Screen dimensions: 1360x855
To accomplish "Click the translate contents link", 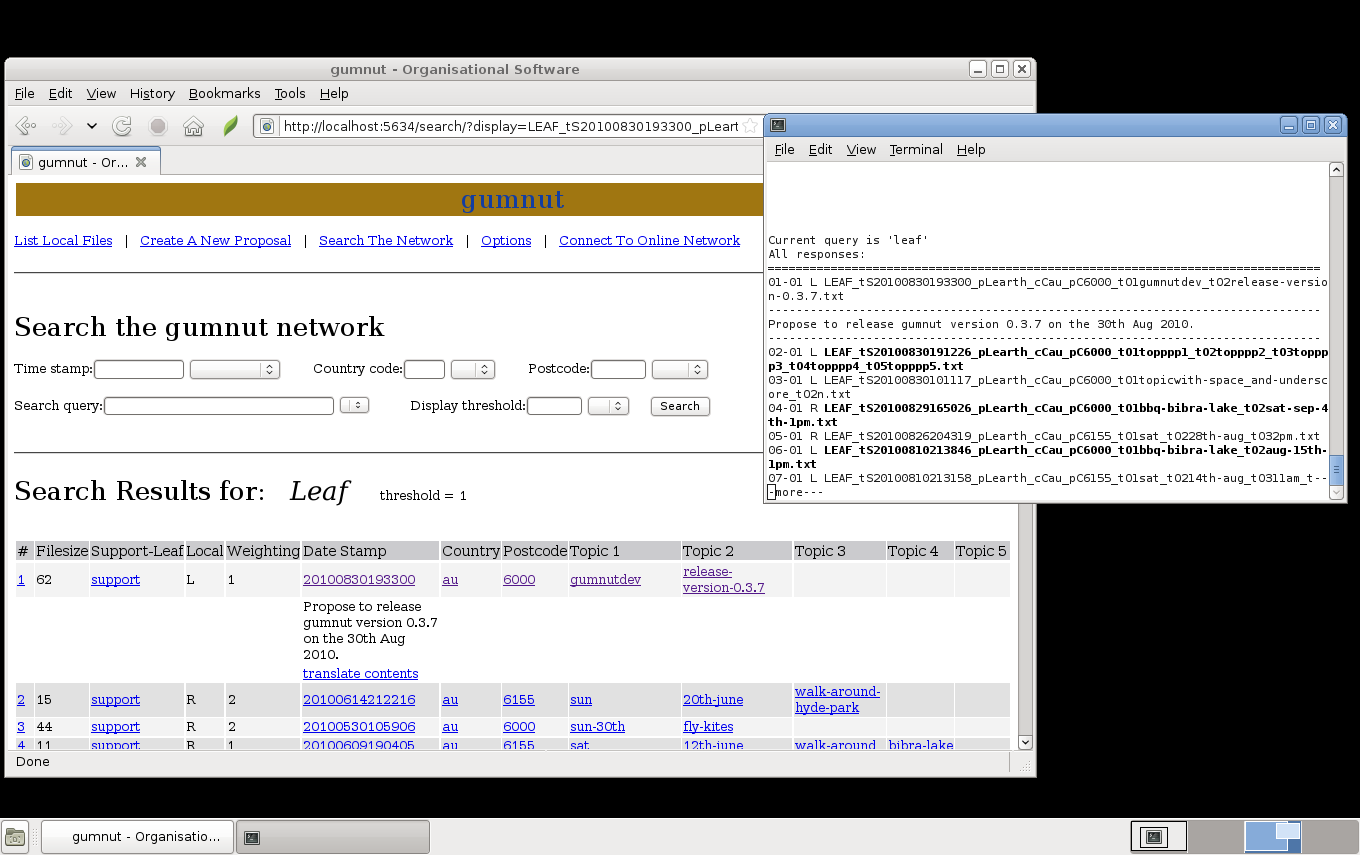I will point(361,673).
